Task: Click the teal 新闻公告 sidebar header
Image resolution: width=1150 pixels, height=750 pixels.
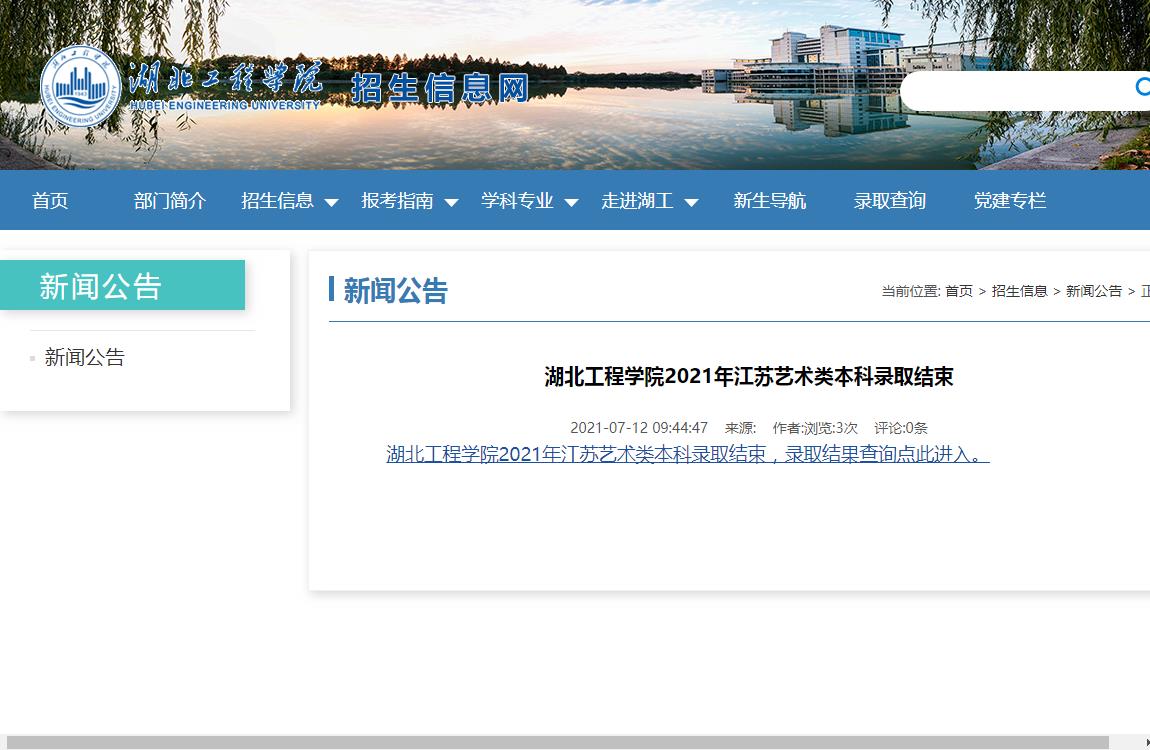Action: pyautogui.click(x=122, y=285)
